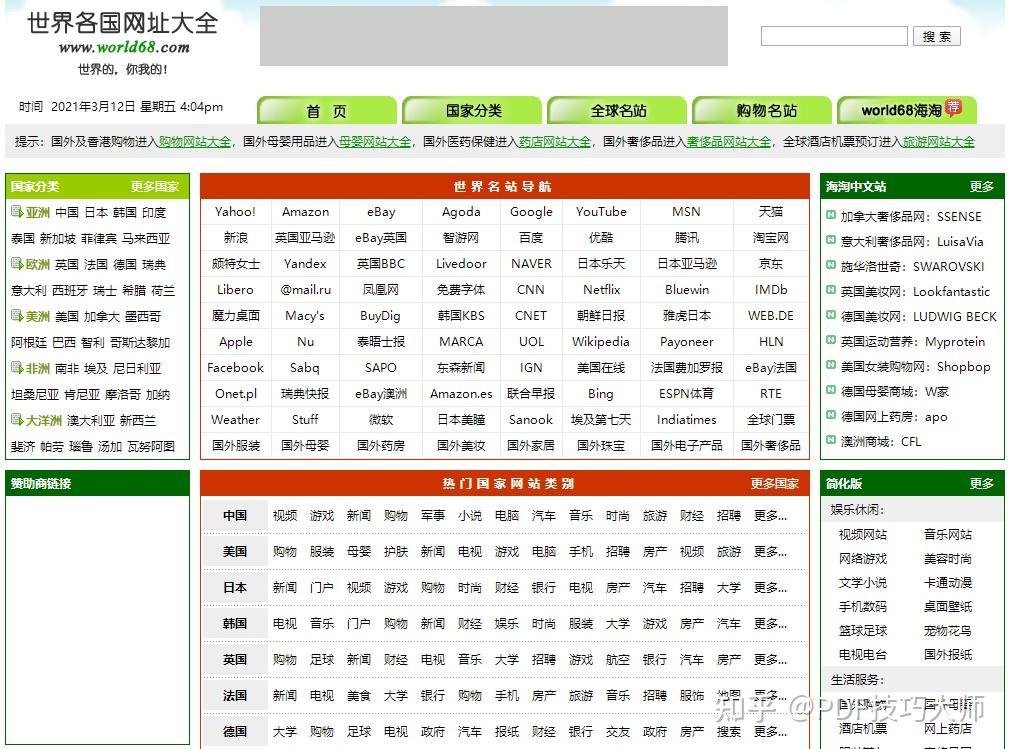1011x749 pixels.
Task: Click the bullet icon beside SSENSE
Action: tap(831, 215)
